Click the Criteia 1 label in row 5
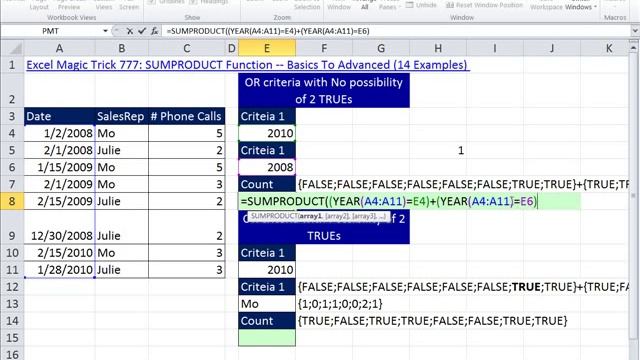The image size is (640, 360). (267, 150)
